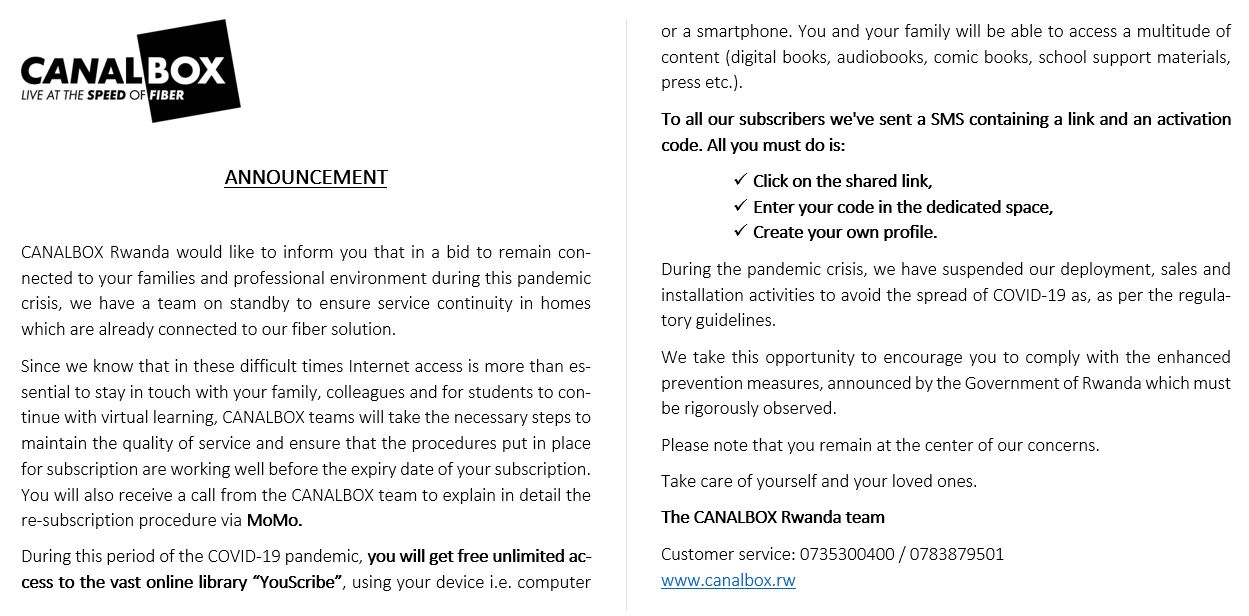
Task: Open the www.canalbox.rw link
Action: point(728,580)
